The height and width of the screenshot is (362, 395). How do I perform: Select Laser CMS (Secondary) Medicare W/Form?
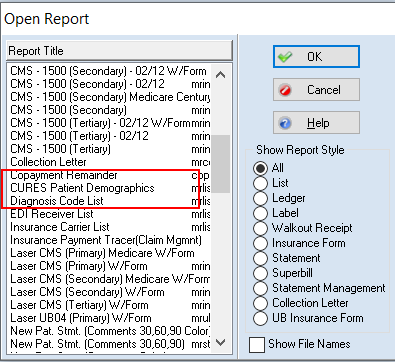pos(110,279)
